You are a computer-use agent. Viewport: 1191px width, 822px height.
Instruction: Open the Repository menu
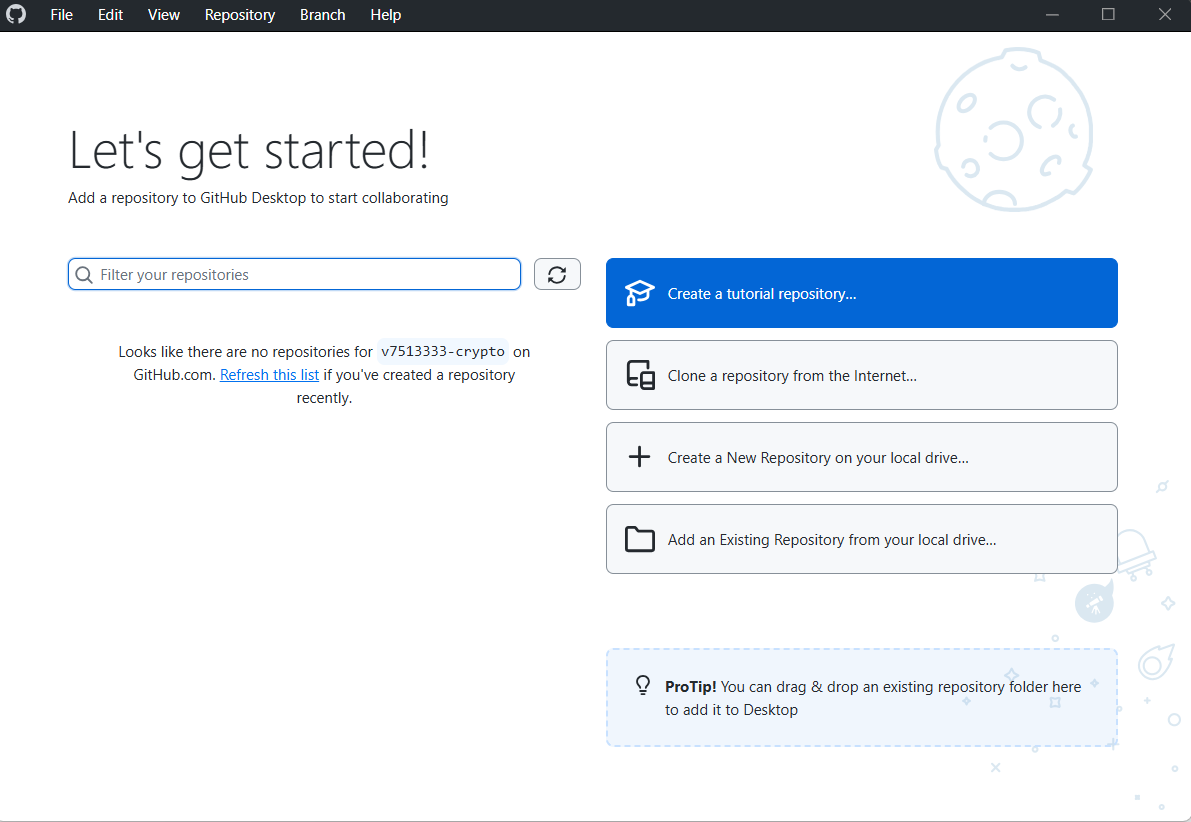239,14
